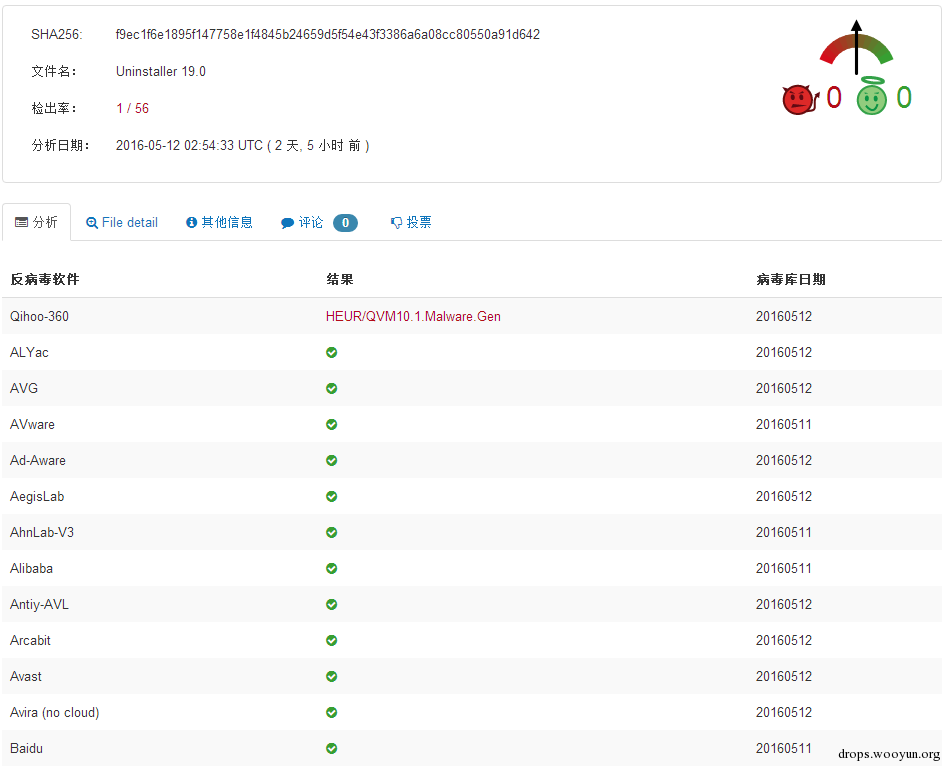Click the green check icon for AegisLab
This screenshot has height=766, width=944.
[331, 496]
